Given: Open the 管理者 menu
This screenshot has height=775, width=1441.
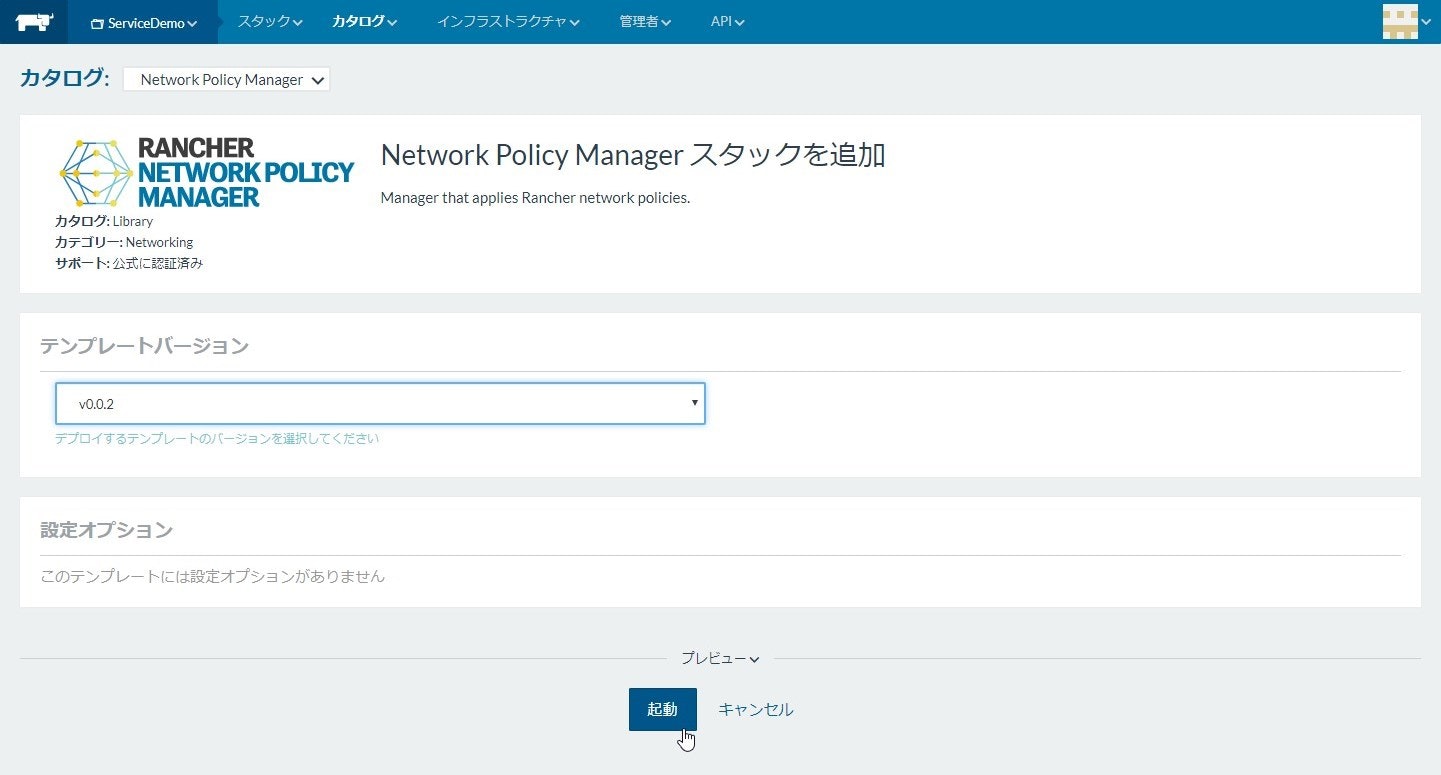Looking at the screenshot, I should click(645, 21).
